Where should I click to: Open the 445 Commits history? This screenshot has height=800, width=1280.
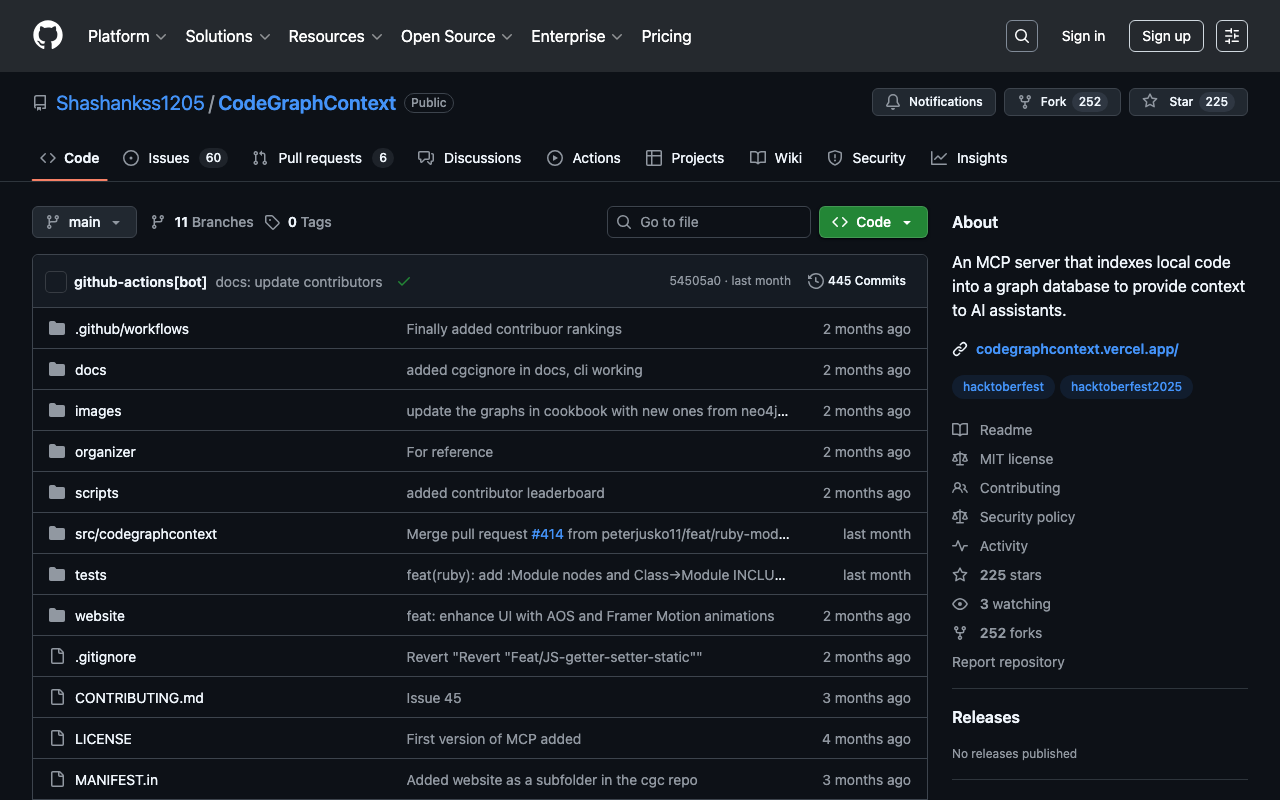[x=857, y=281]
